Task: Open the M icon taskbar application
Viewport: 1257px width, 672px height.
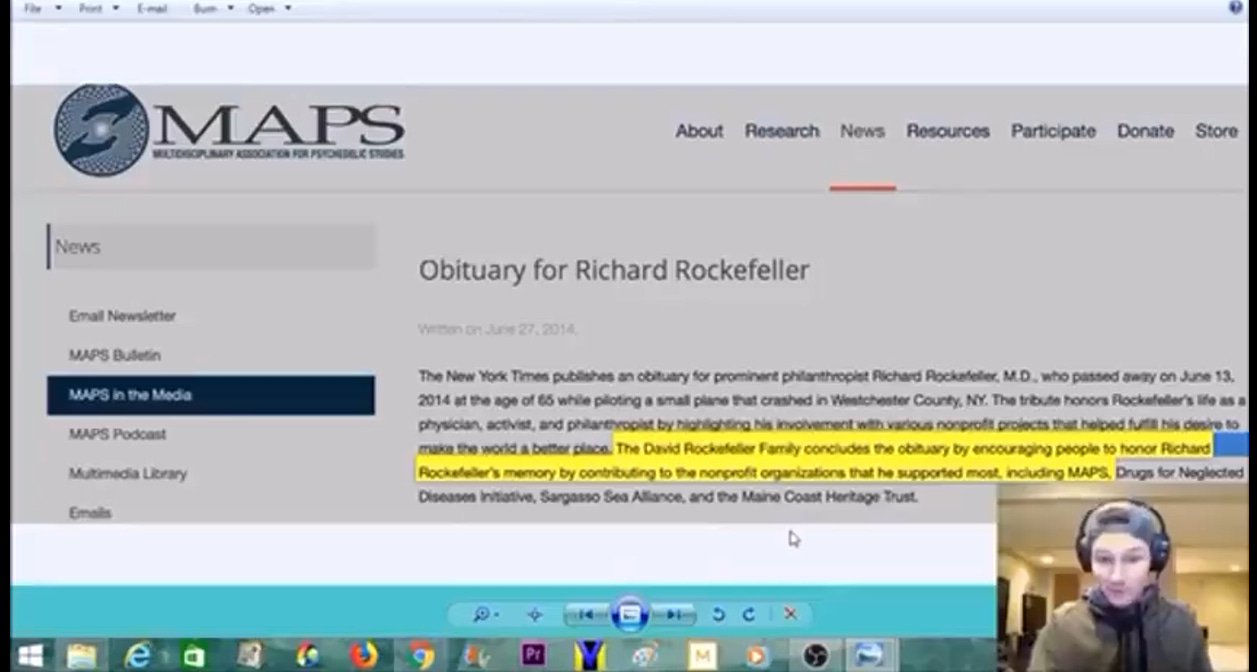Action: (x=702, y=656)
